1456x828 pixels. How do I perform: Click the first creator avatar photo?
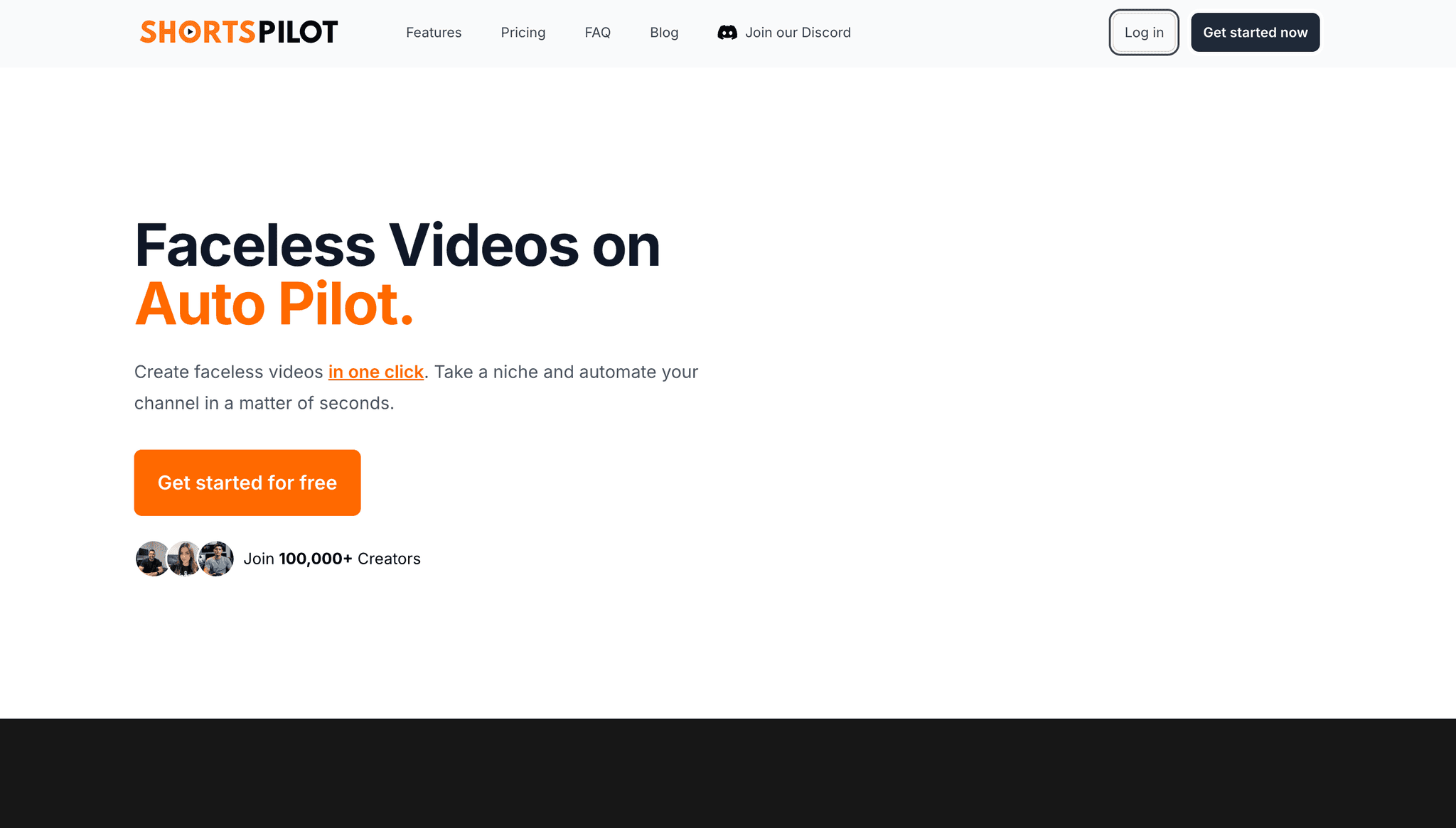pos(152,559)
